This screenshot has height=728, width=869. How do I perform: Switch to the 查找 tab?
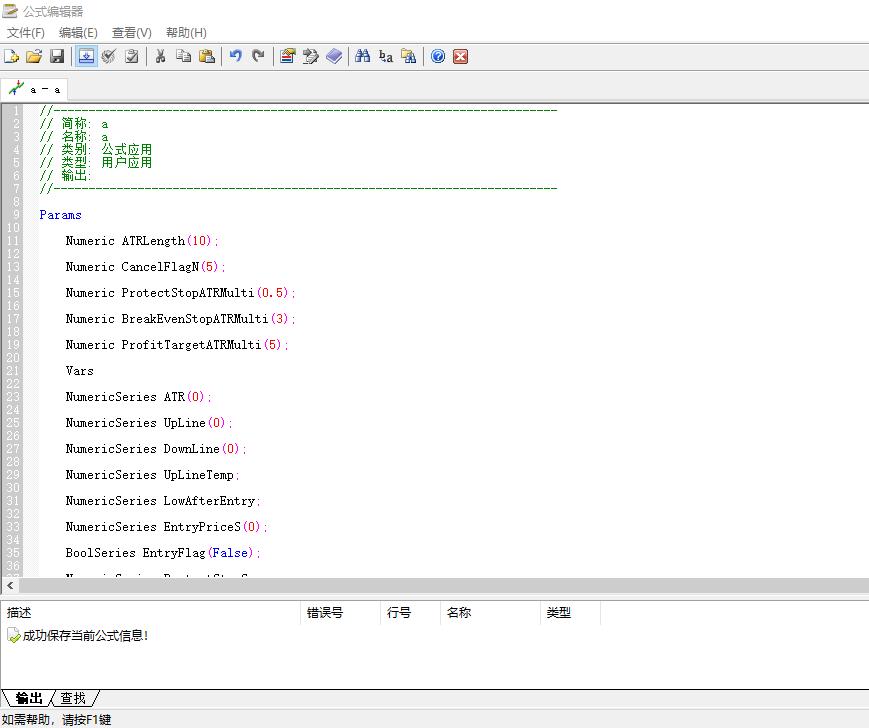click(x=73, y=698)
